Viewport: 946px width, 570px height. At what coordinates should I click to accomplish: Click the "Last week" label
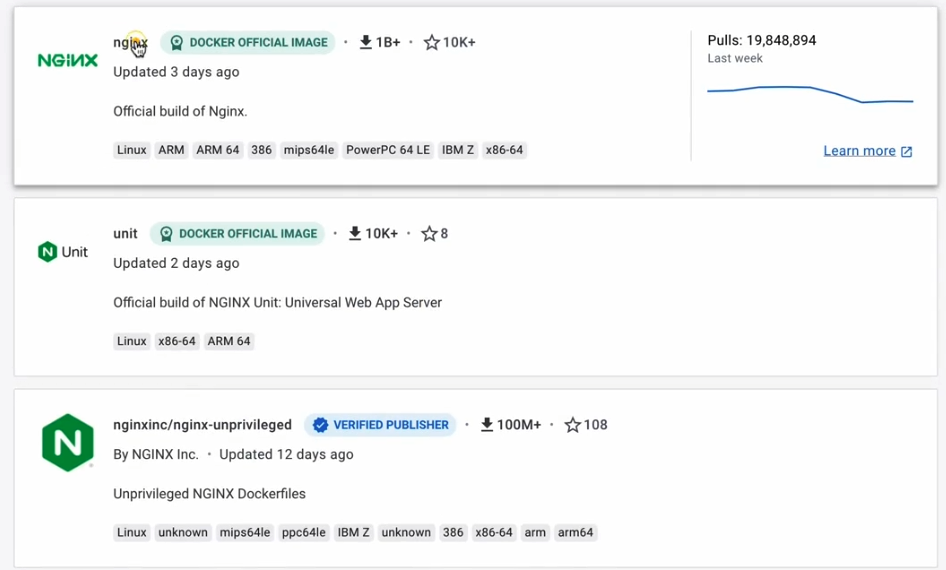pos(735,59)
